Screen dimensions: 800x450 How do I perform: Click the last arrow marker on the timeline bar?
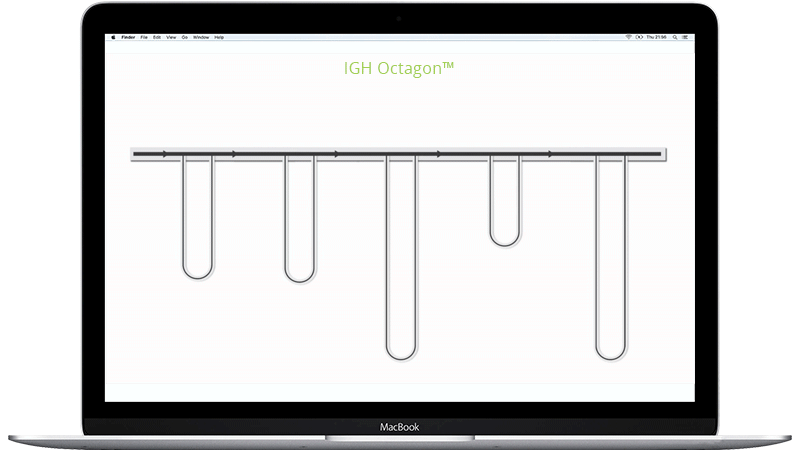pyautogui.click(x=550, y=154)
